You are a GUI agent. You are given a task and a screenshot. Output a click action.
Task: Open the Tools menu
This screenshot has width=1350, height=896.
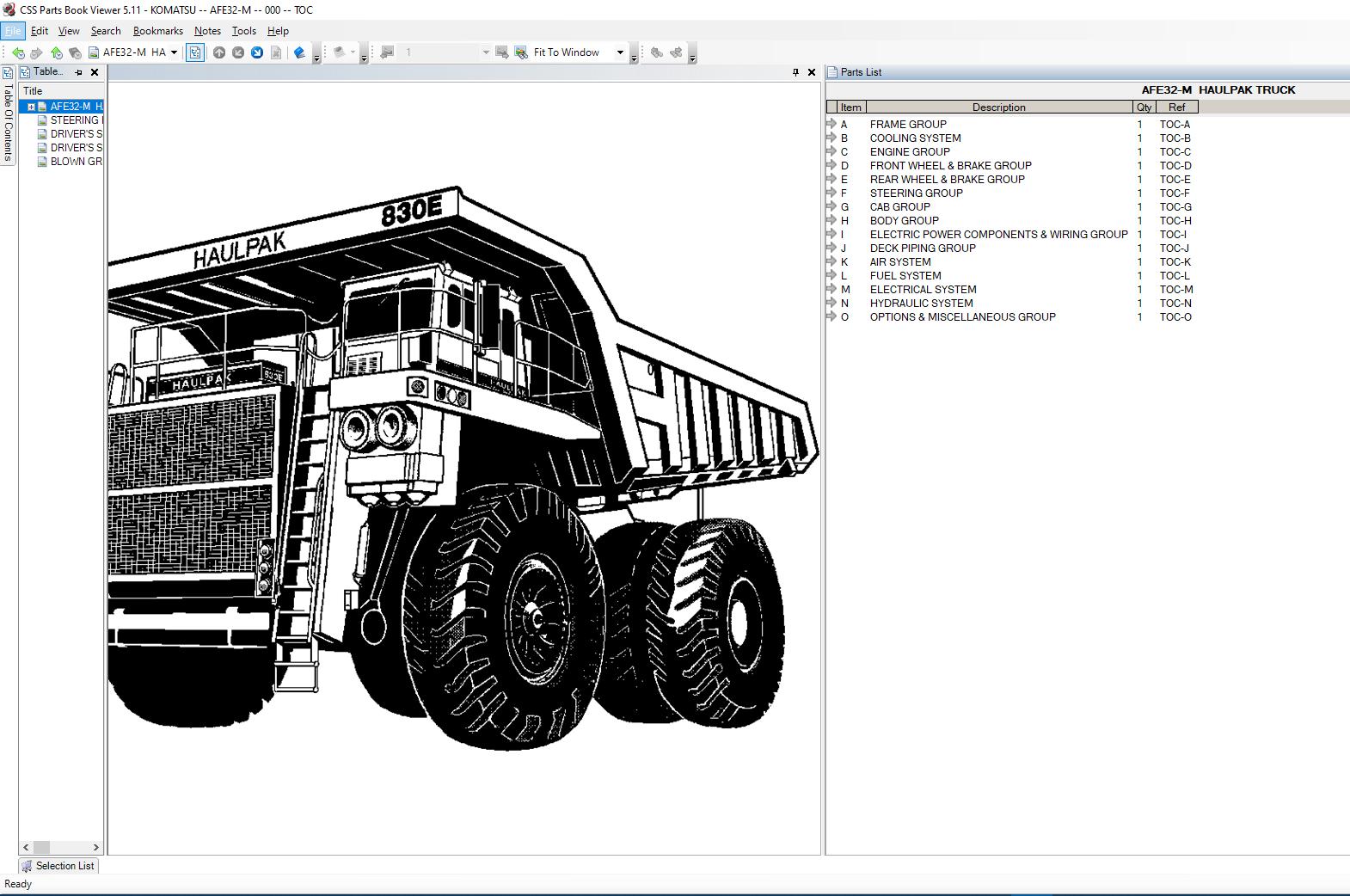click(244, 31)
